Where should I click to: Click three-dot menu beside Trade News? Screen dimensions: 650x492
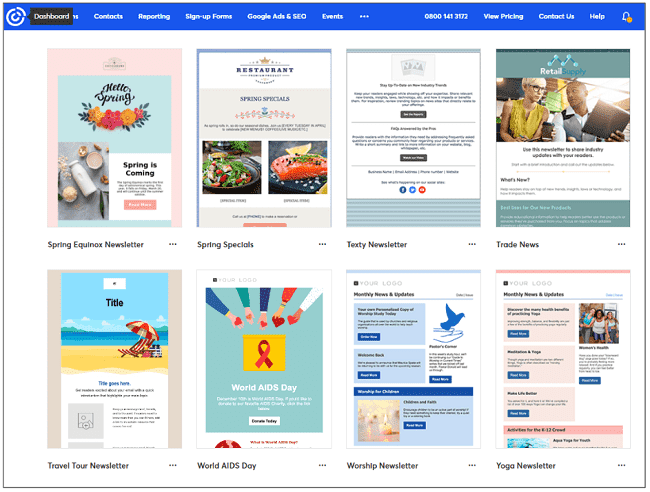621,244
